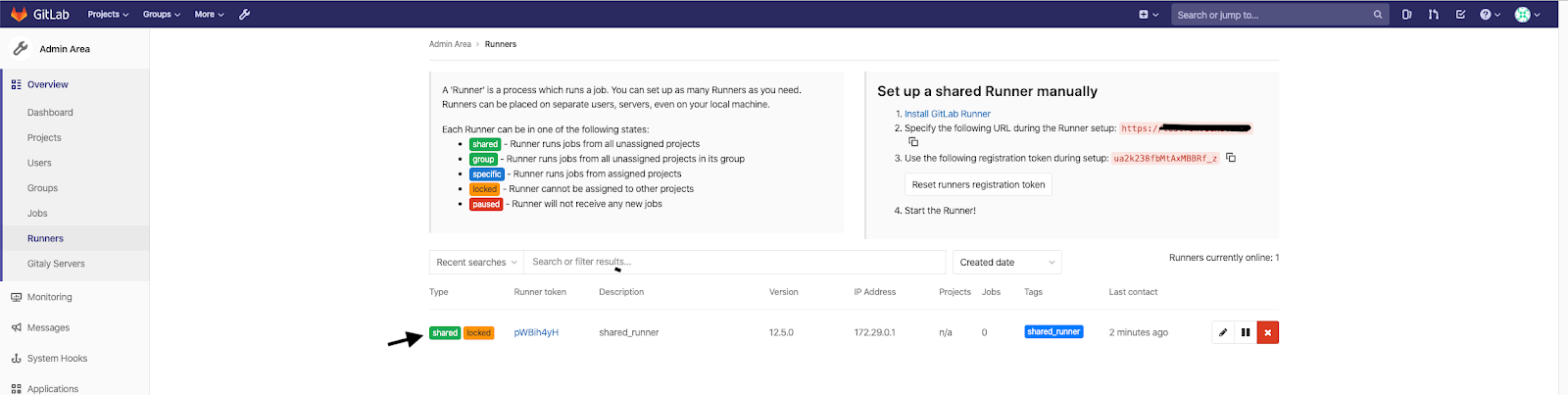Click the Messages megaphone icon

(x=16, y=327)
